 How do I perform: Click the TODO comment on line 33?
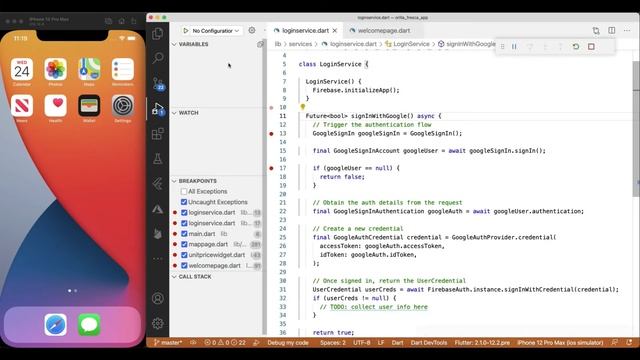tap(378, 307)
